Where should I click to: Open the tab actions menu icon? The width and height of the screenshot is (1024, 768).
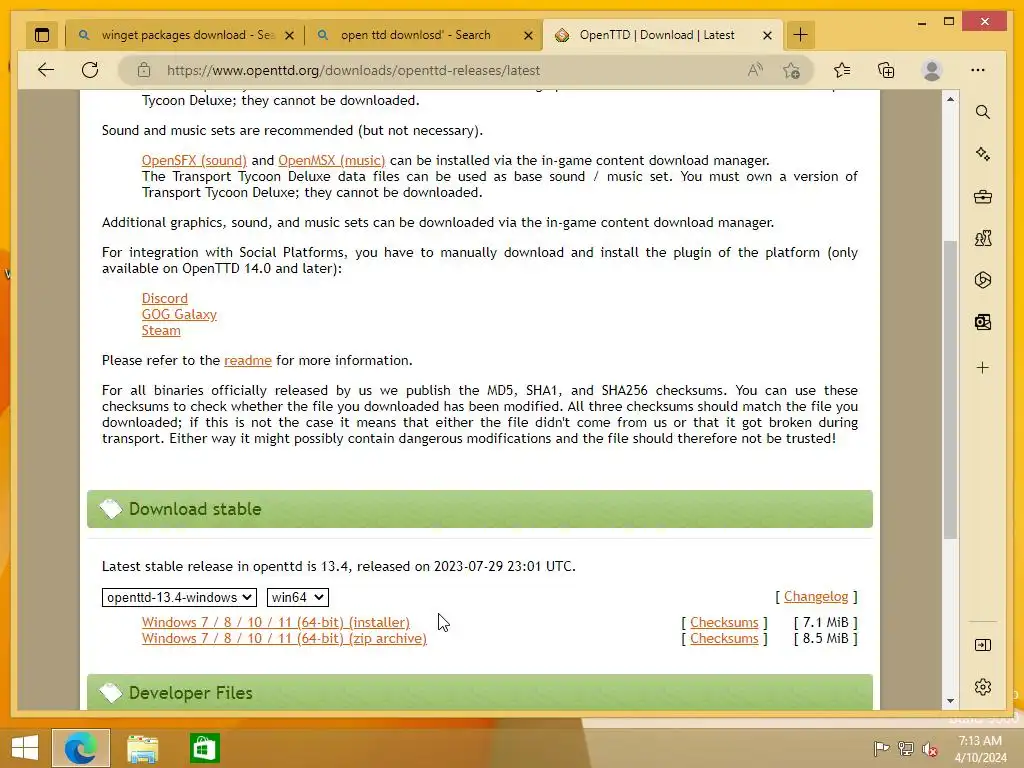(x=42, y=35)
